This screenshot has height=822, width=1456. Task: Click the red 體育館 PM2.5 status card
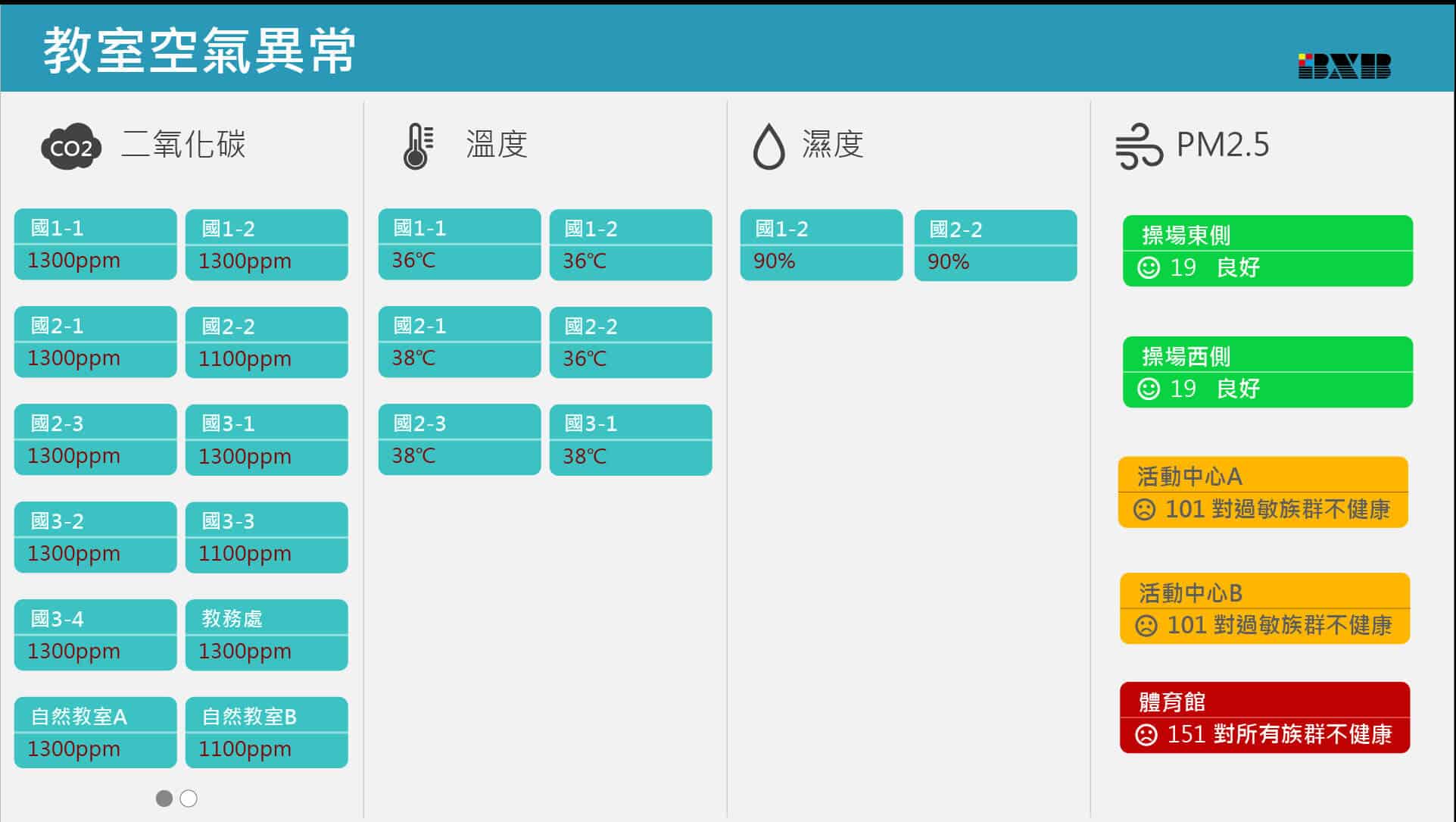[1264, 717]
